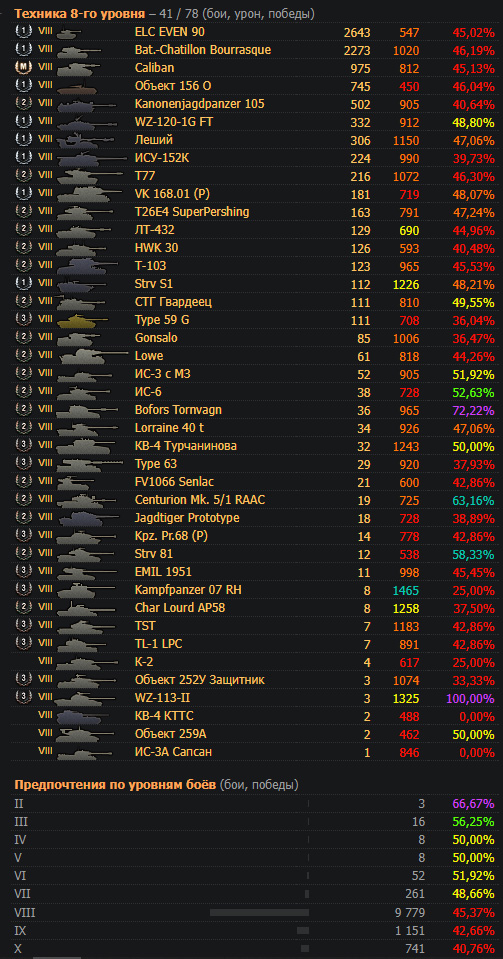Select the T26E4 SuperPershing tank name
The image size is (503, 959).
click(x=192, y=212)
